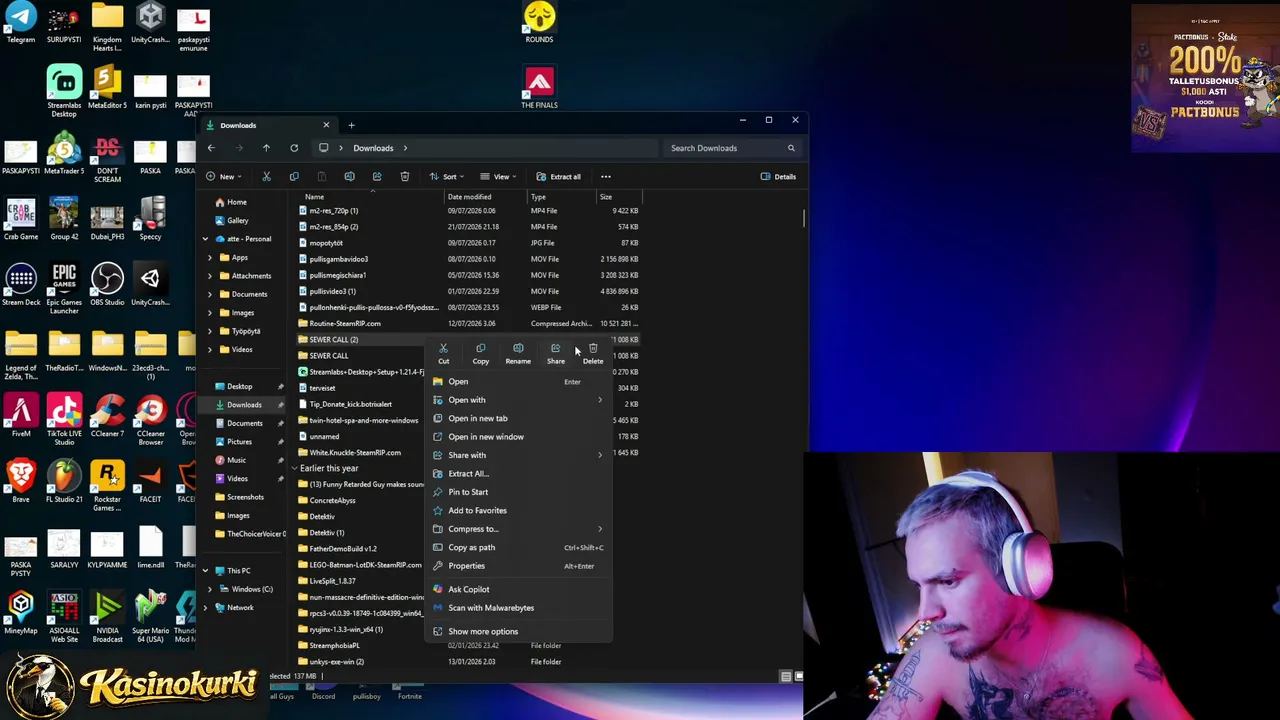Select Ask Copilot
The height and width of the screenshot is (720, 1280).
[x=517, y=589]
